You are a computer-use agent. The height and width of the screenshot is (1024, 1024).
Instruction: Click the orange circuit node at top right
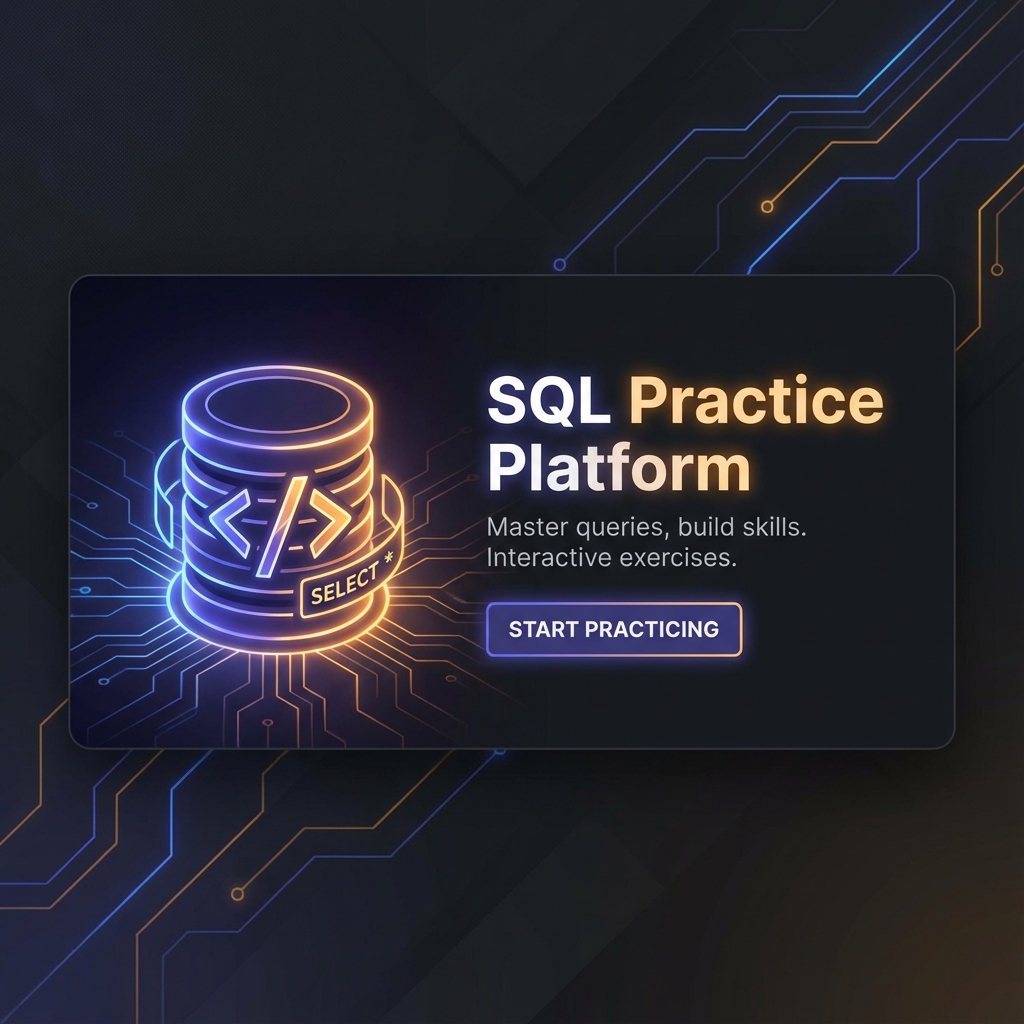[x=767, y=207]
